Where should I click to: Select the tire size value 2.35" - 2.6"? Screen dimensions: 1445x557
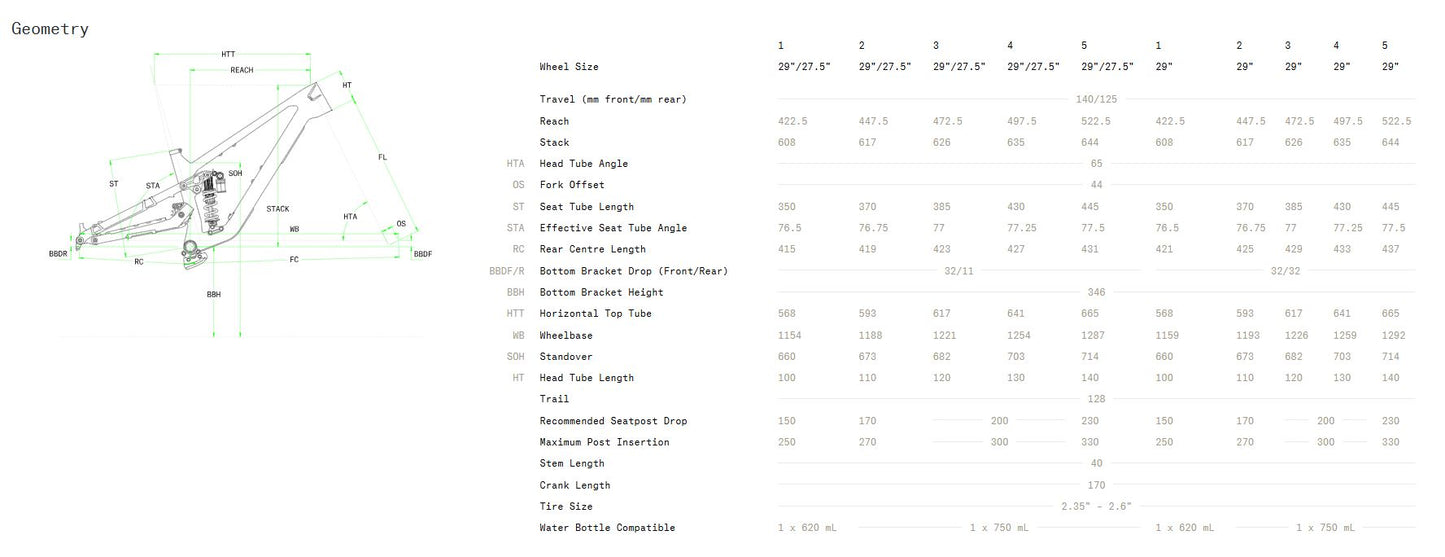point(1096,507)
